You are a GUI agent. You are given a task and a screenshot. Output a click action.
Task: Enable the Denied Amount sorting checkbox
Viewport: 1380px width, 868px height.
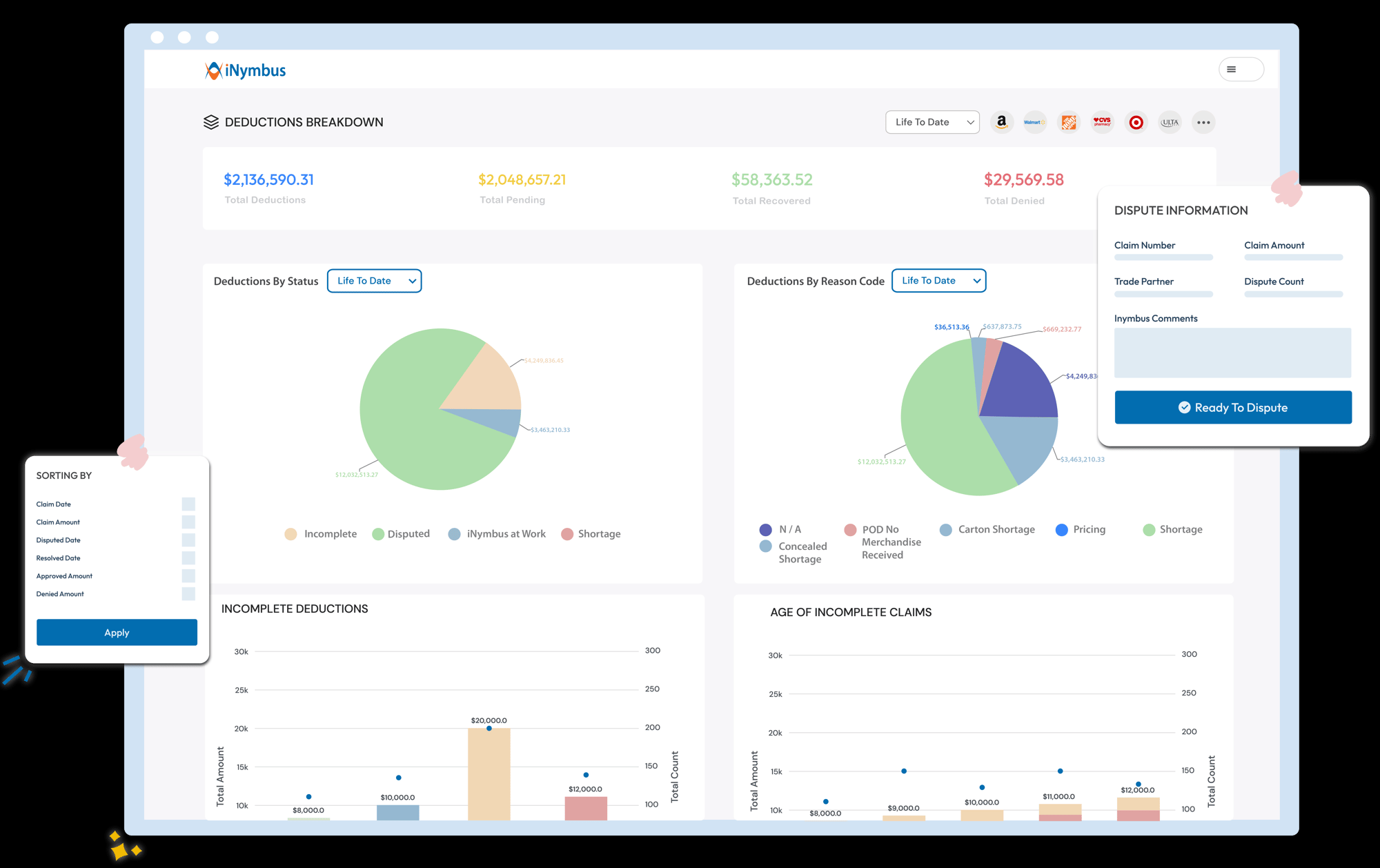pyautogui.click(x=188, y=594)
